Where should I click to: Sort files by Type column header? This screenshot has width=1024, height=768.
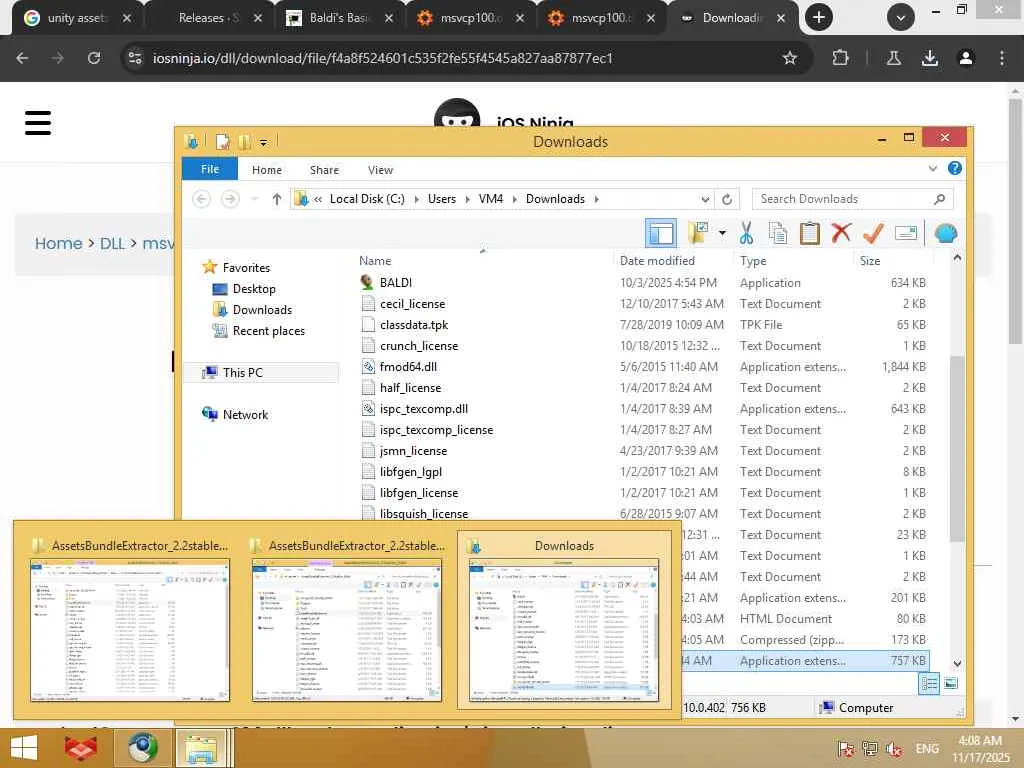click(753, 261)
